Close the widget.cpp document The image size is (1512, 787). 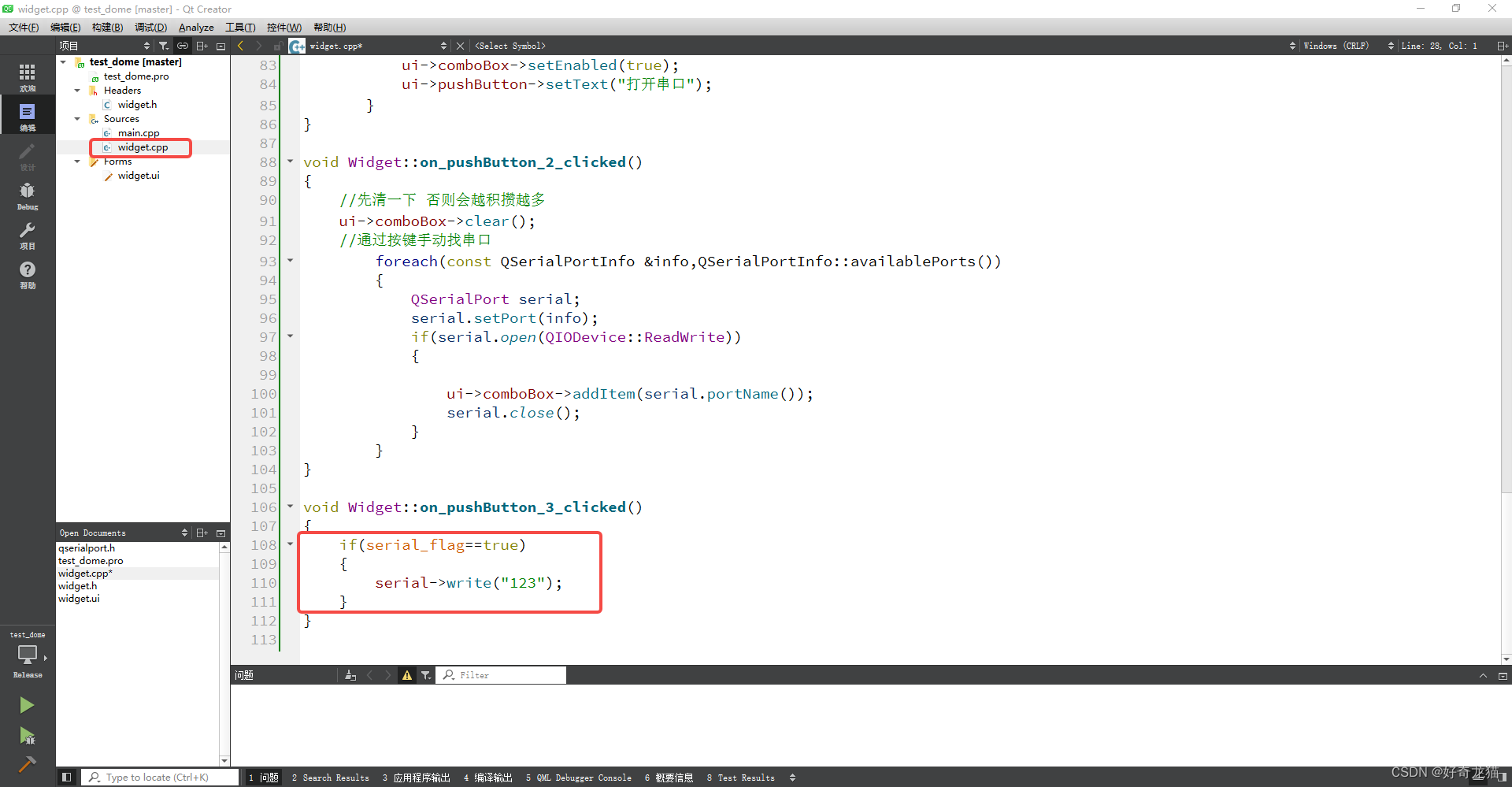[x=461, y=46]
